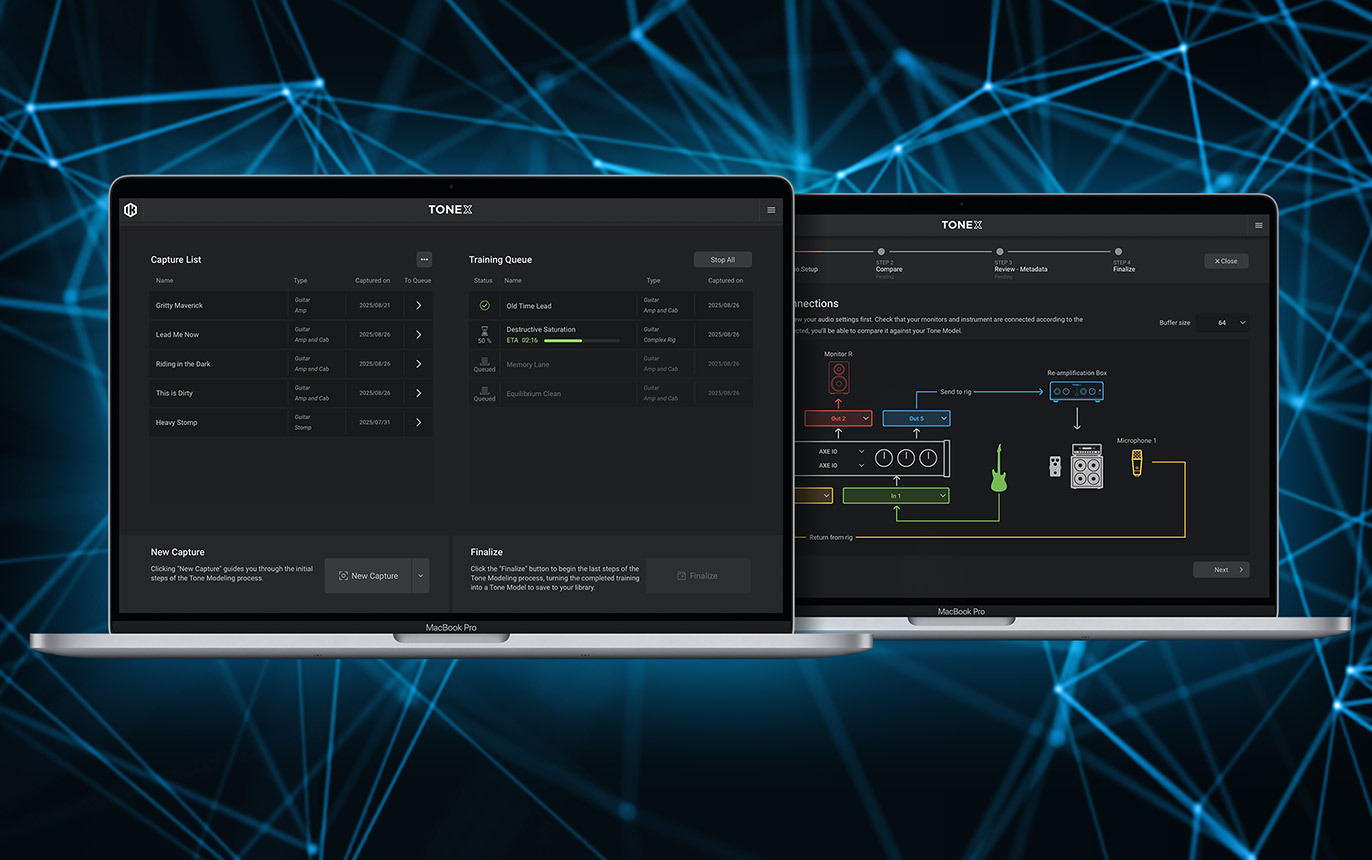The width and height of the screenshot is (1372, 860).
Task: Select the yellow Microphone 1 icon
Action: coord(1137,463)
